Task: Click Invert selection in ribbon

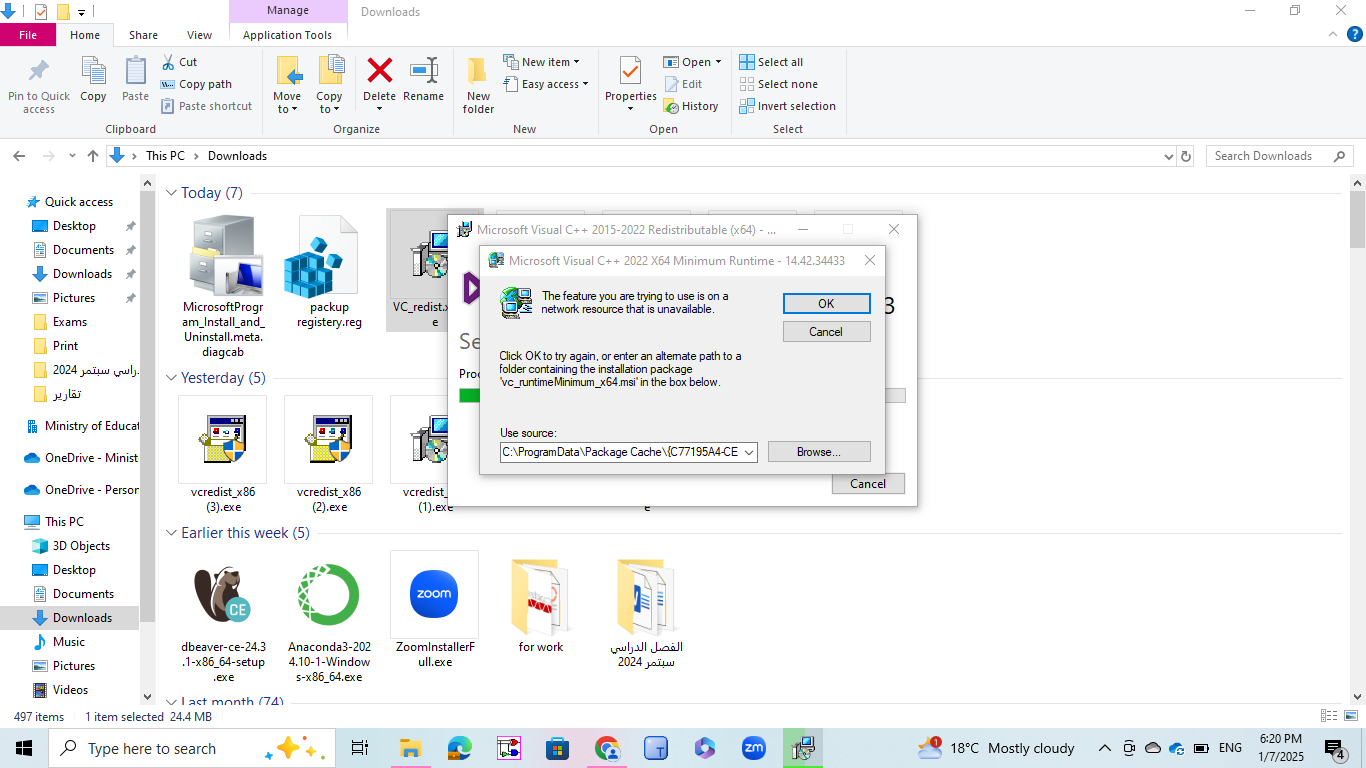Action: (x=787, y=106)
